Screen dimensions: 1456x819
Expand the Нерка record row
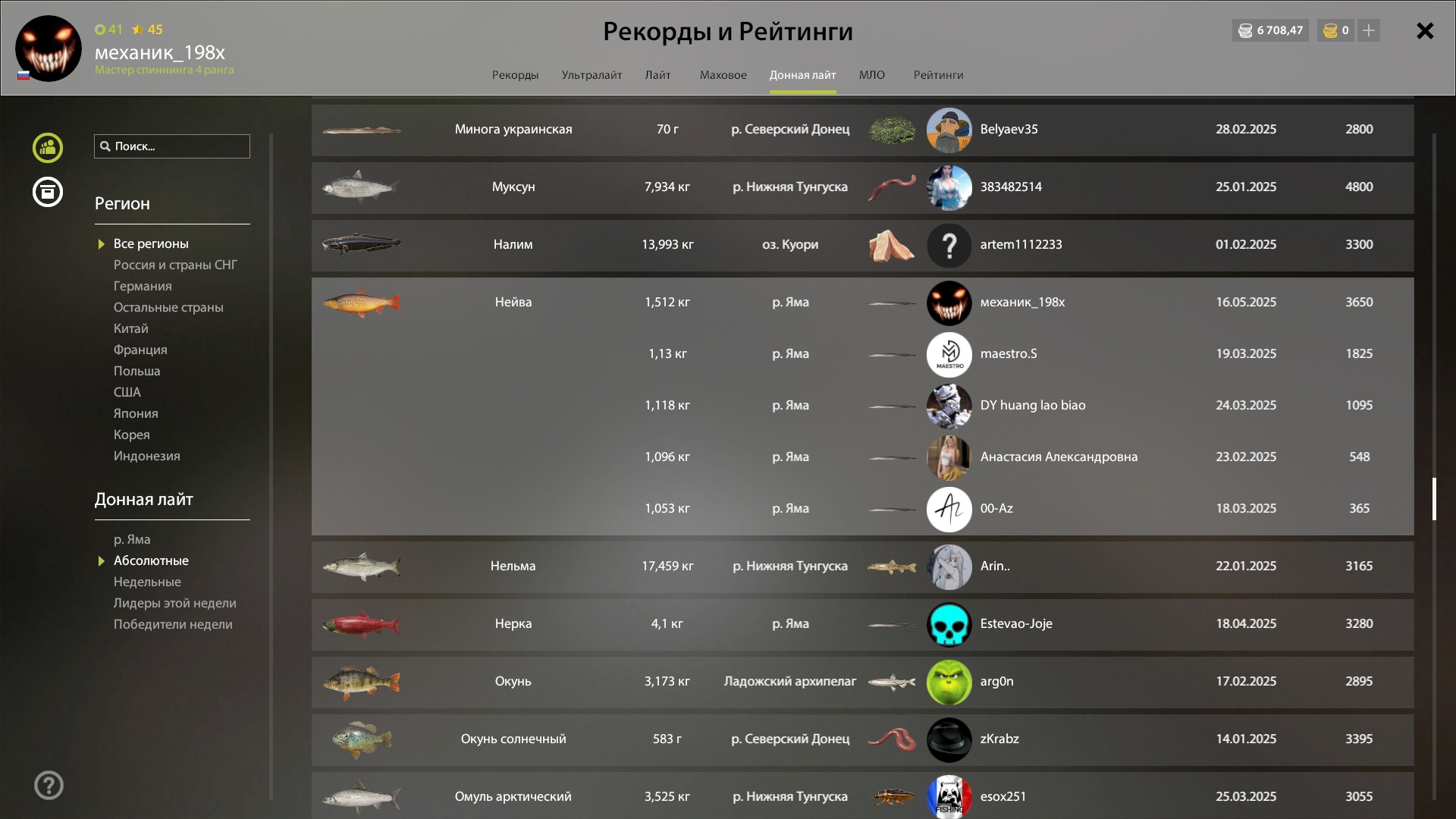click(x=862, y=624)
